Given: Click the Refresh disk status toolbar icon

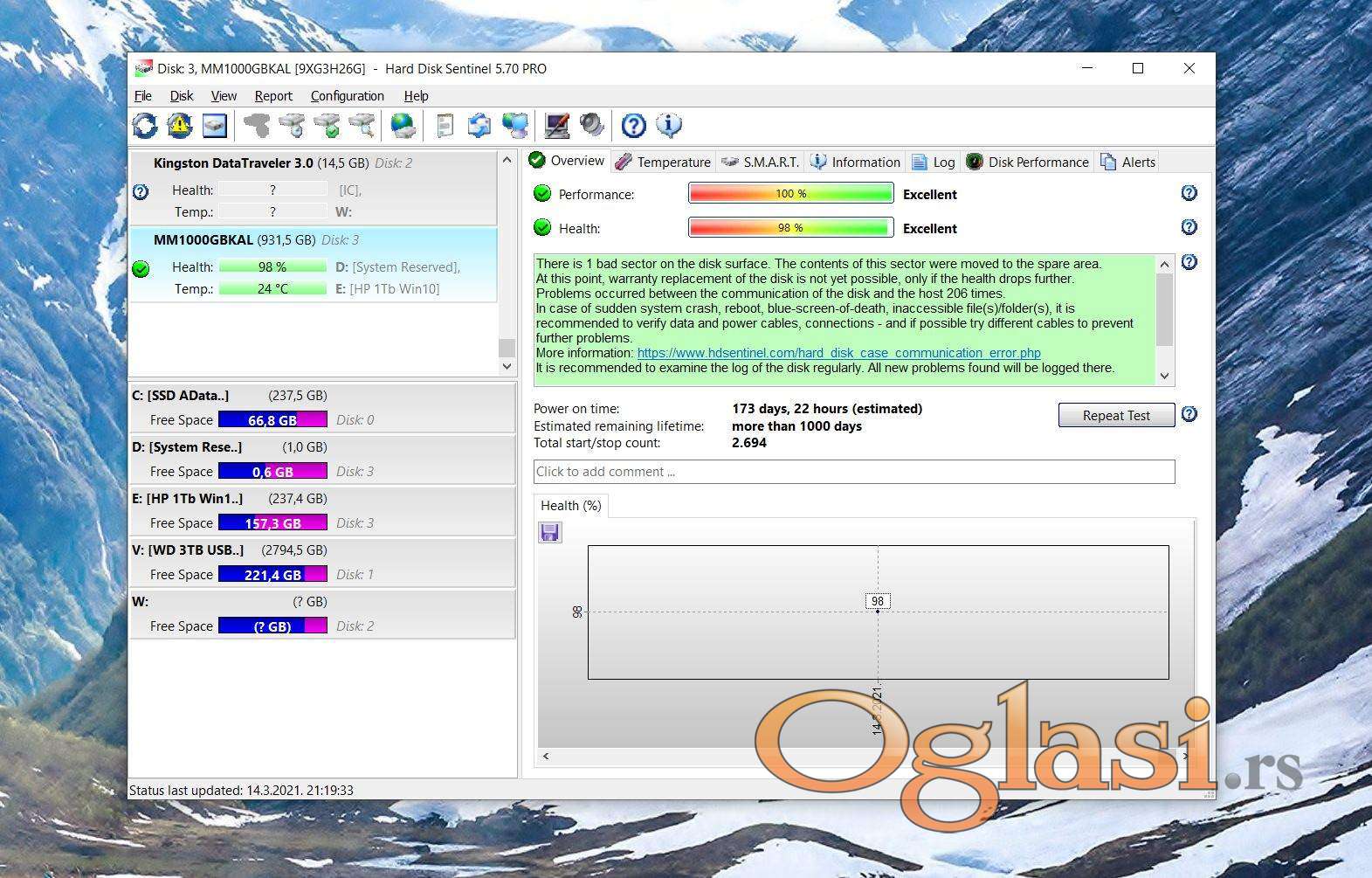Looking at the screenshot, I should pyautogui.click(x=145, y=126).
